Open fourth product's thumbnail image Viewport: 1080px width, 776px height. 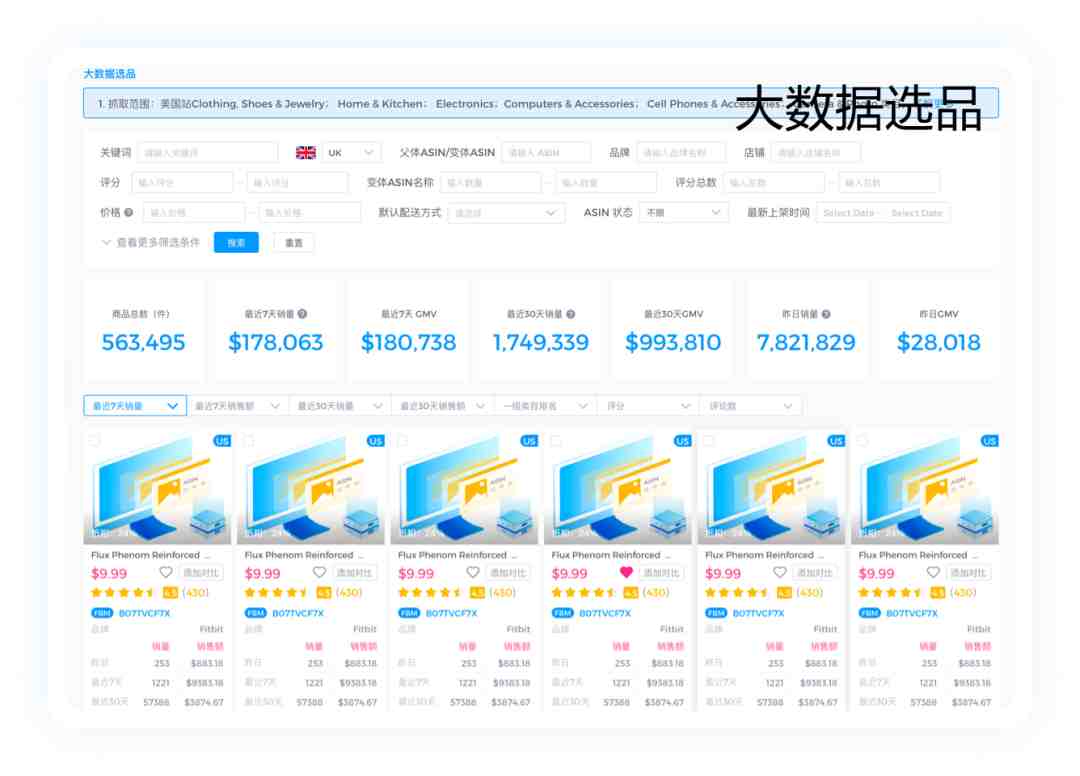(618, 487)
